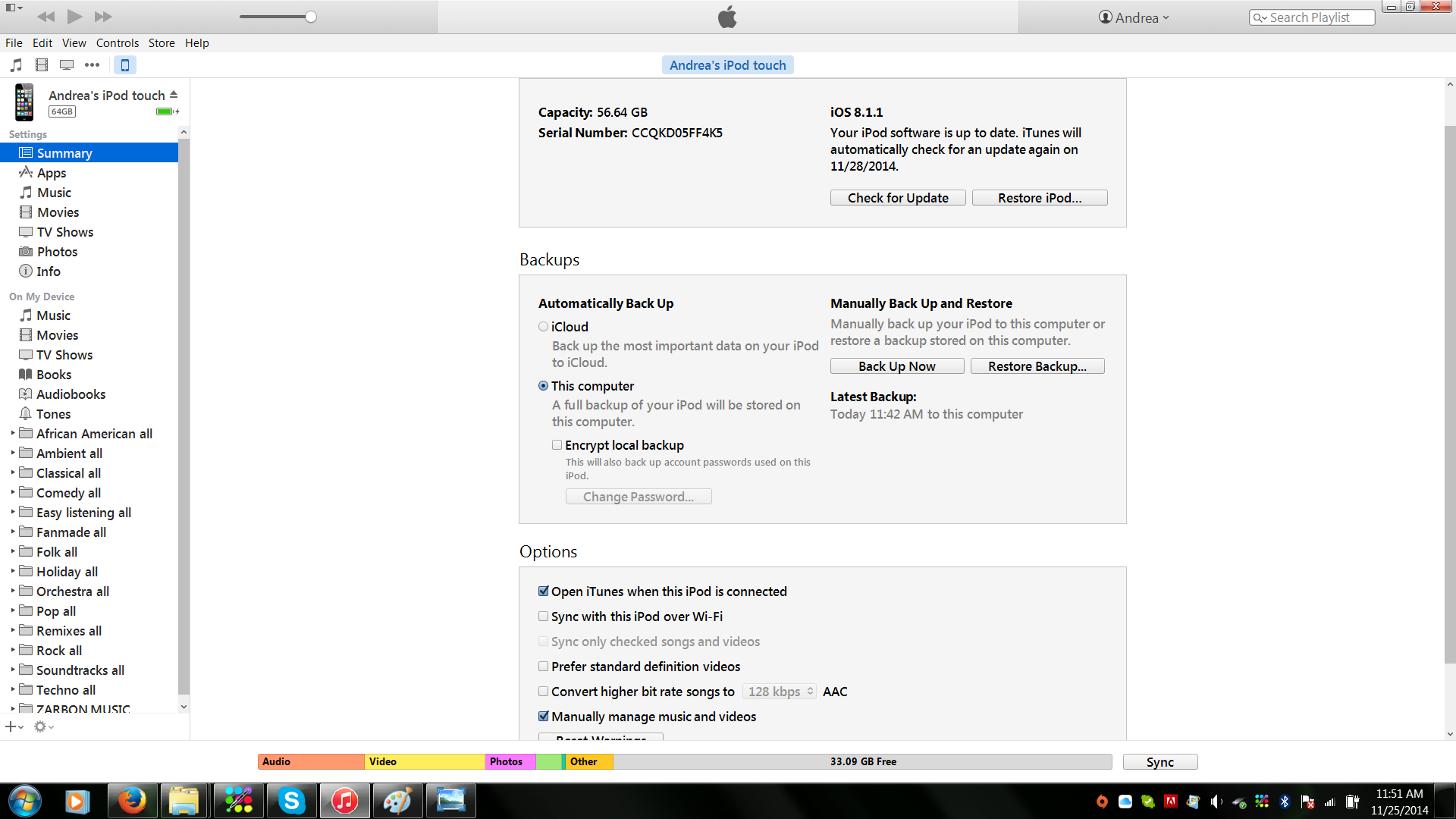Click the Back Up Now button
The height and width of the screenshot is (819, 1456).
(x=896, y=366)
